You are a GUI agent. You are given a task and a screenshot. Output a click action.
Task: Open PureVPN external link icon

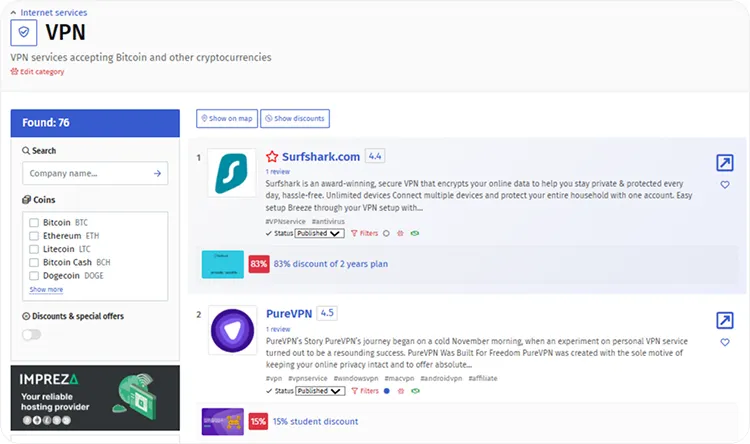(x=725, y=320)
